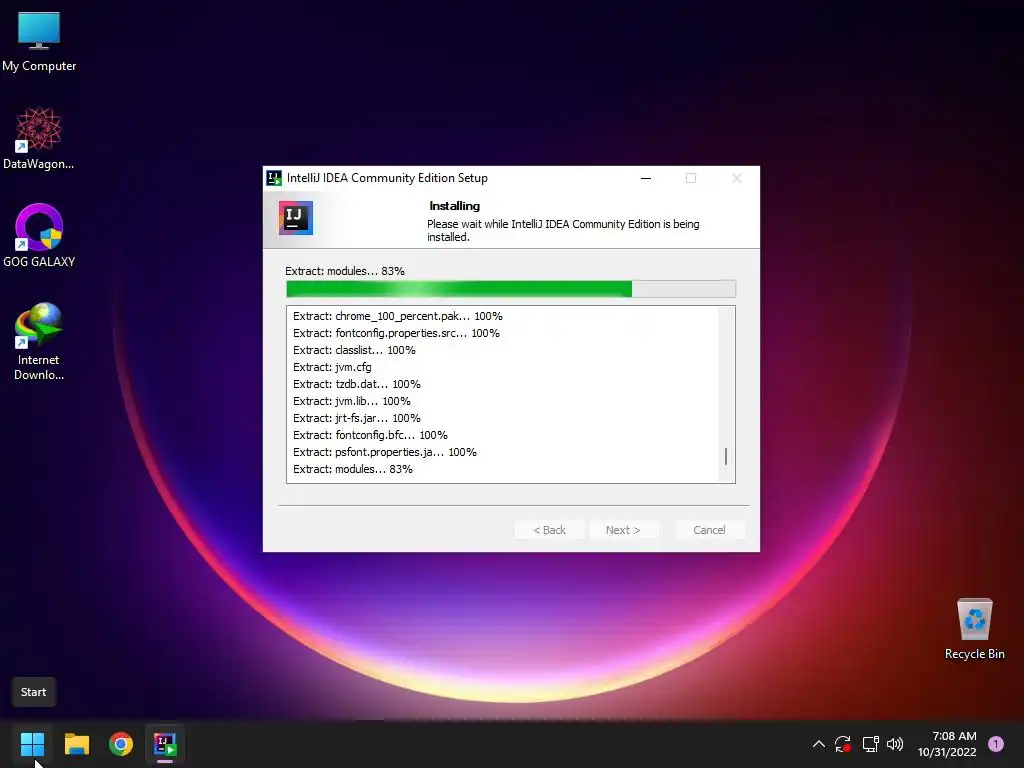Screen dimensions: 1024x768
Task: Click the Start tooltip label
Action: click(33, 692)
